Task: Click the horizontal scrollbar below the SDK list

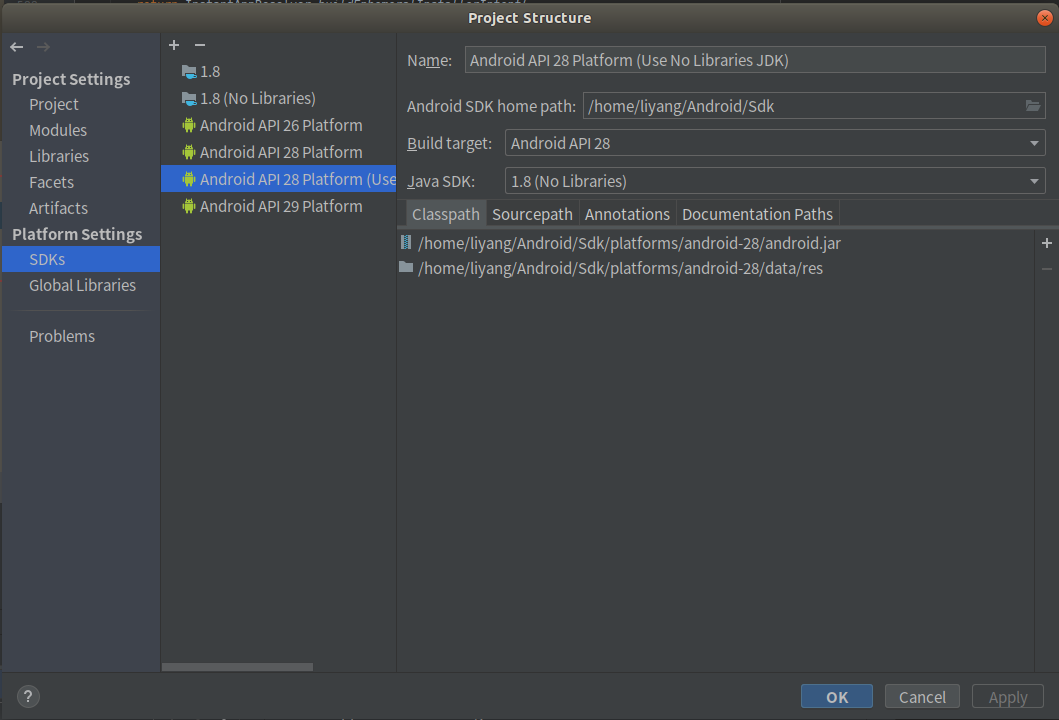Action: (237, 666)
